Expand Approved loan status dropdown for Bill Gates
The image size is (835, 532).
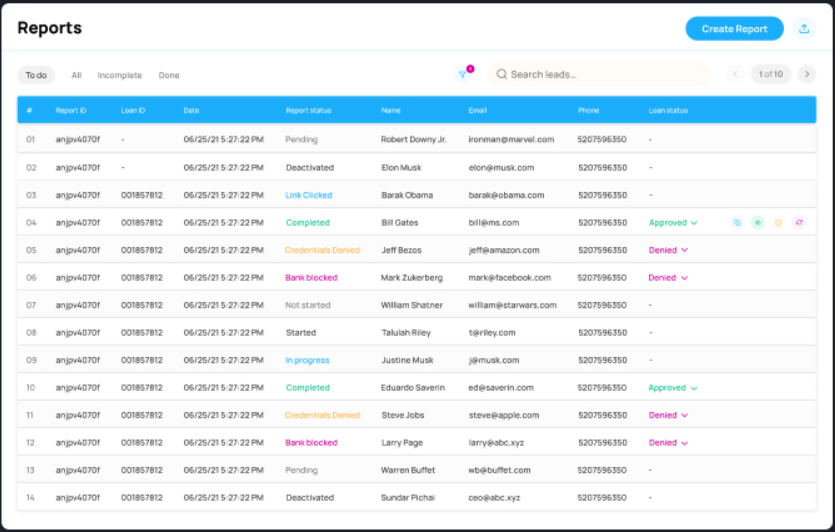(673, 223)
